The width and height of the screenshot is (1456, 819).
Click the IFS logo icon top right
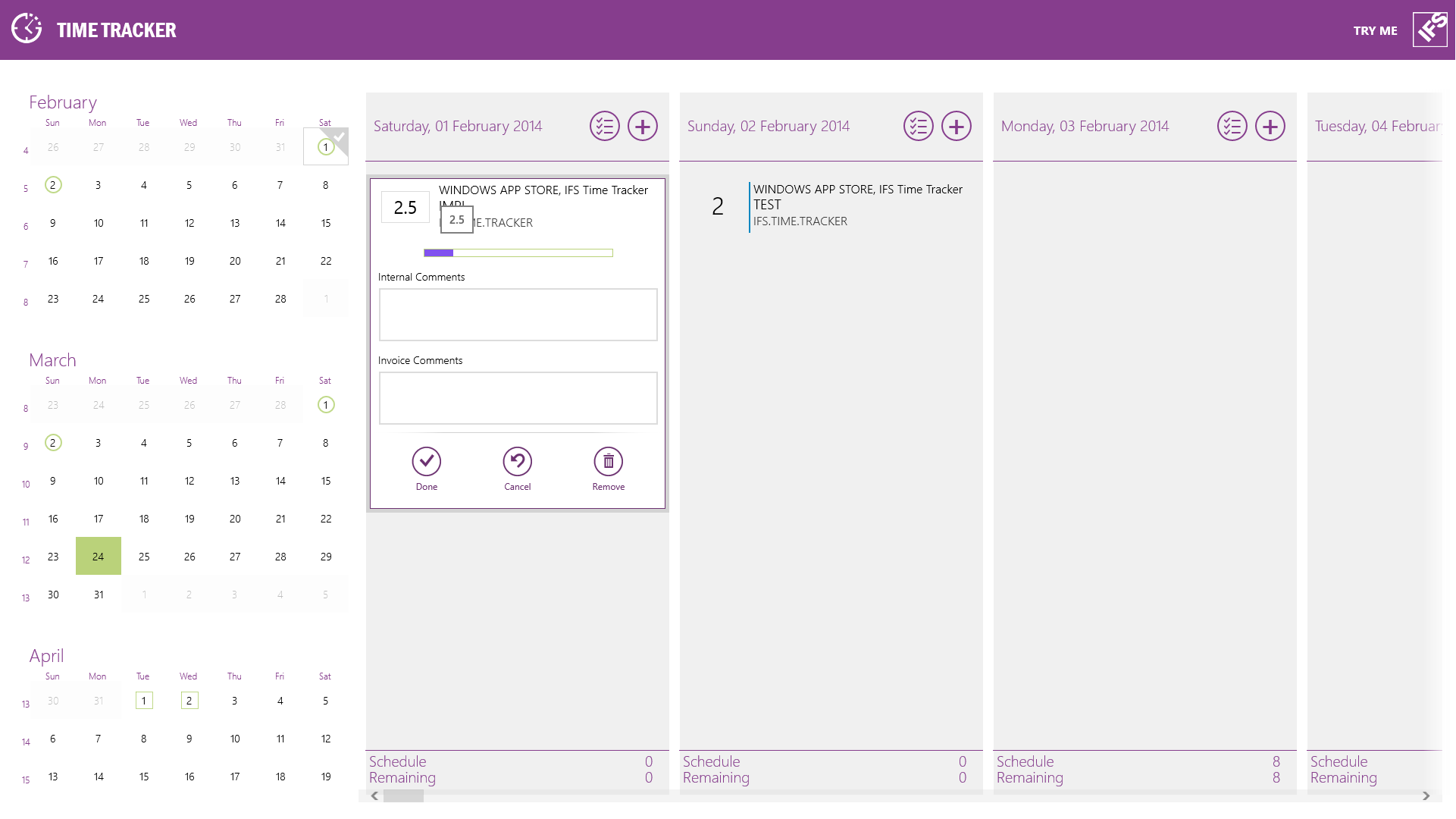1430,30
